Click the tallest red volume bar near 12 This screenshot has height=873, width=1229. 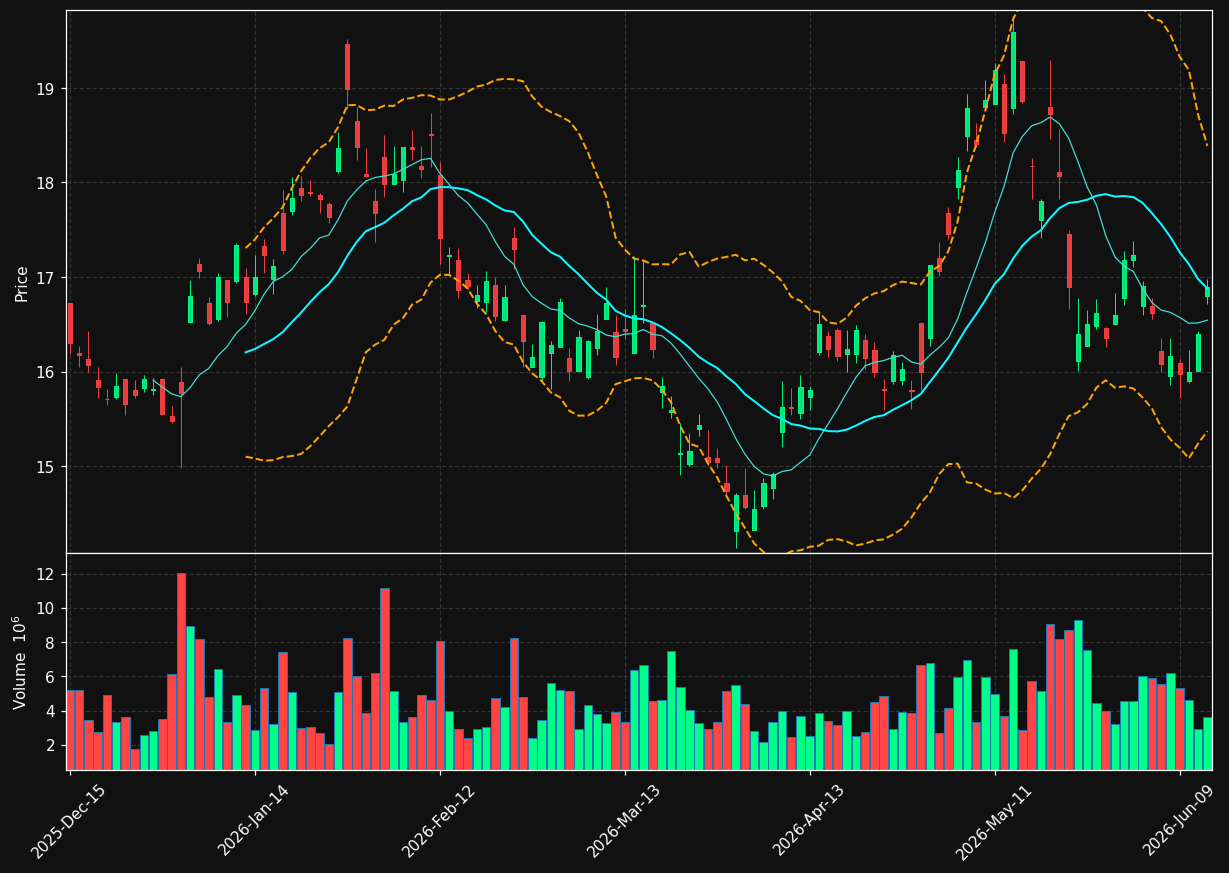(181, 671)
